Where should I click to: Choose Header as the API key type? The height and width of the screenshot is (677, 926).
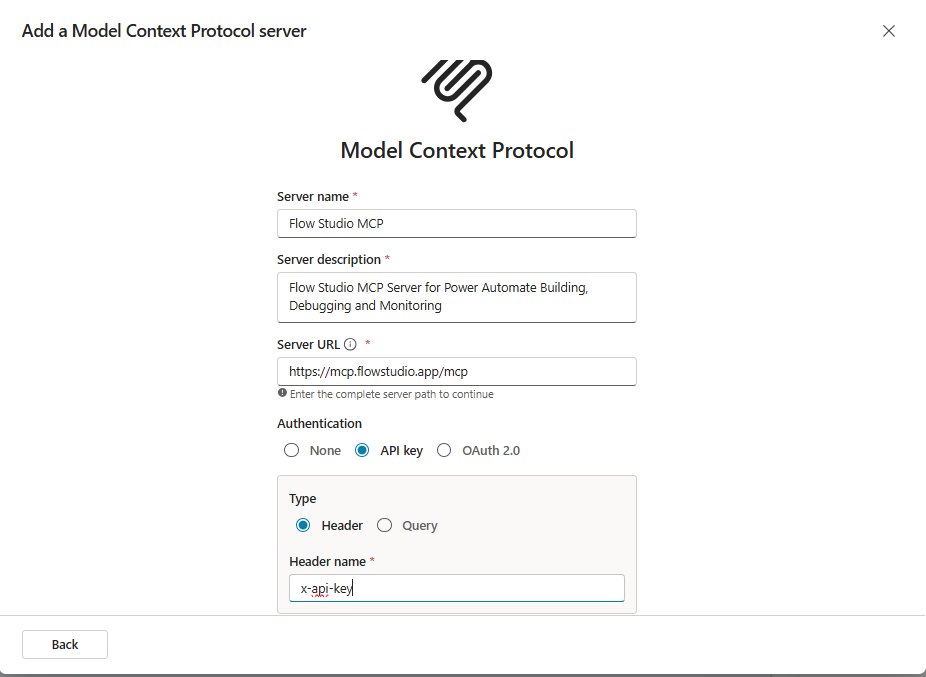304,525
